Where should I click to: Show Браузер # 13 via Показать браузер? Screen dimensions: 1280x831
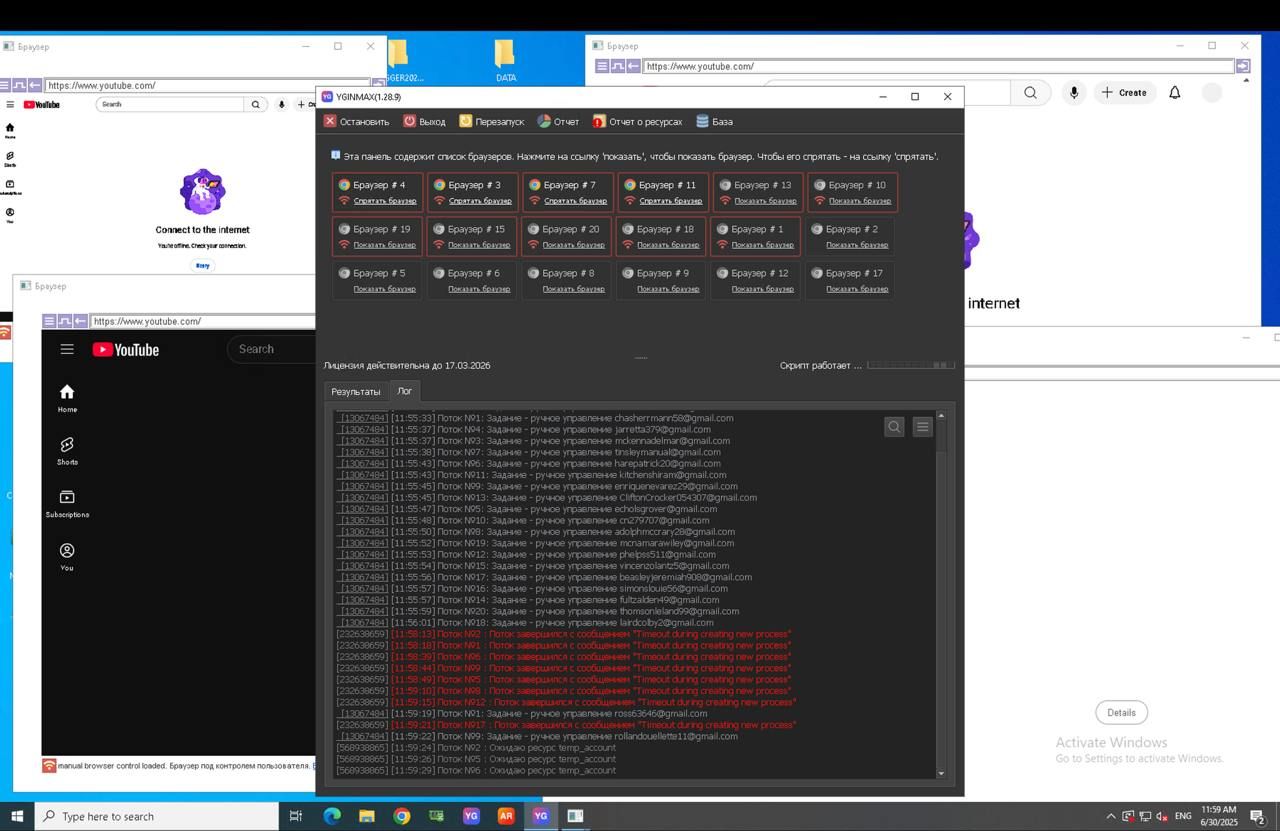764,201
